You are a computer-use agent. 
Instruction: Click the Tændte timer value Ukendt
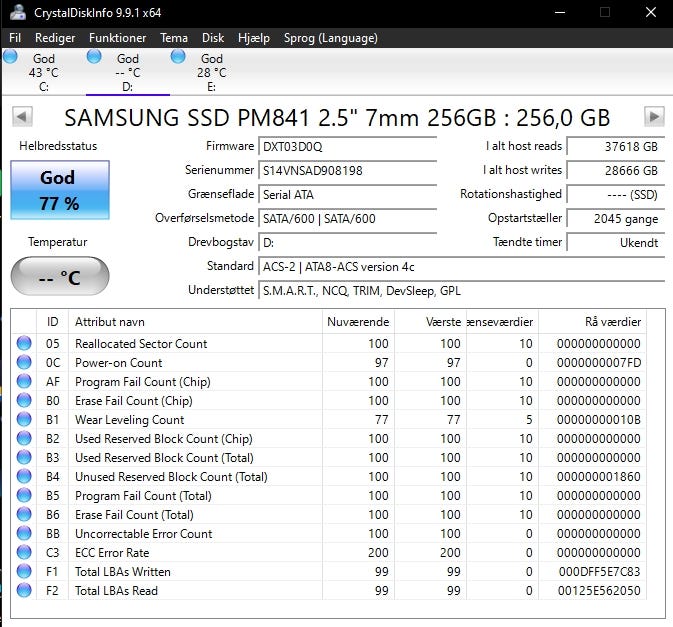tap(616, 243)
